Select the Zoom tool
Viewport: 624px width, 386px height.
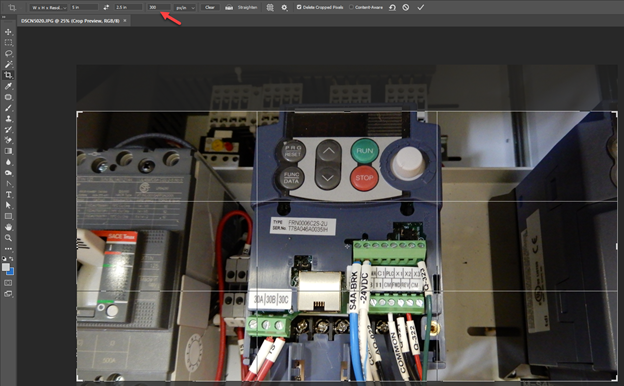pos(8,238)
